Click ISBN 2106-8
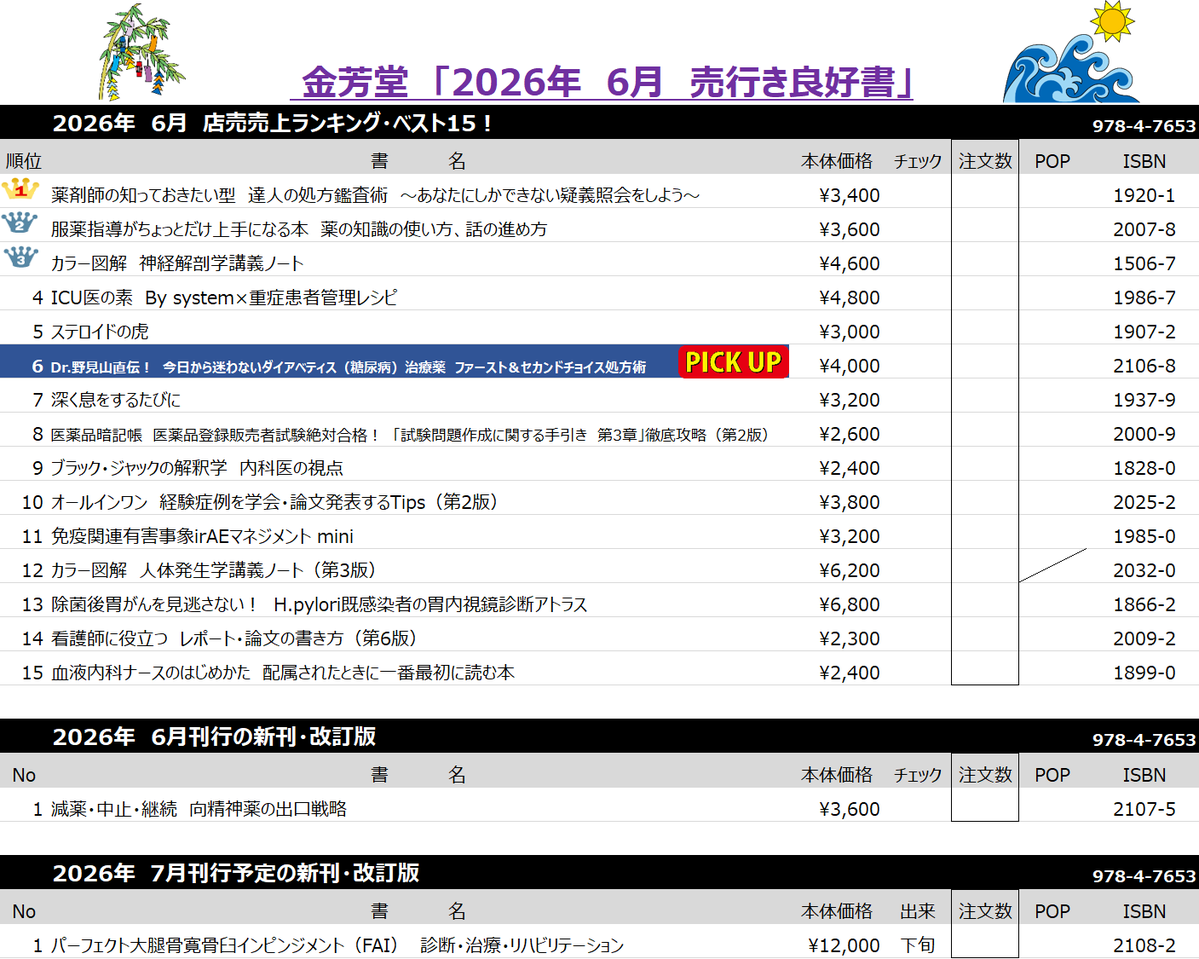1199x959 pixels. [1144, 366]
